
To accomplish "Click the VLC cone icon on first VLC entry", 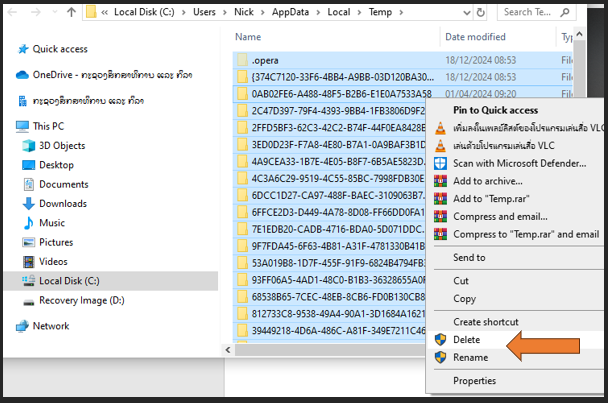I will tap(439, 127).
